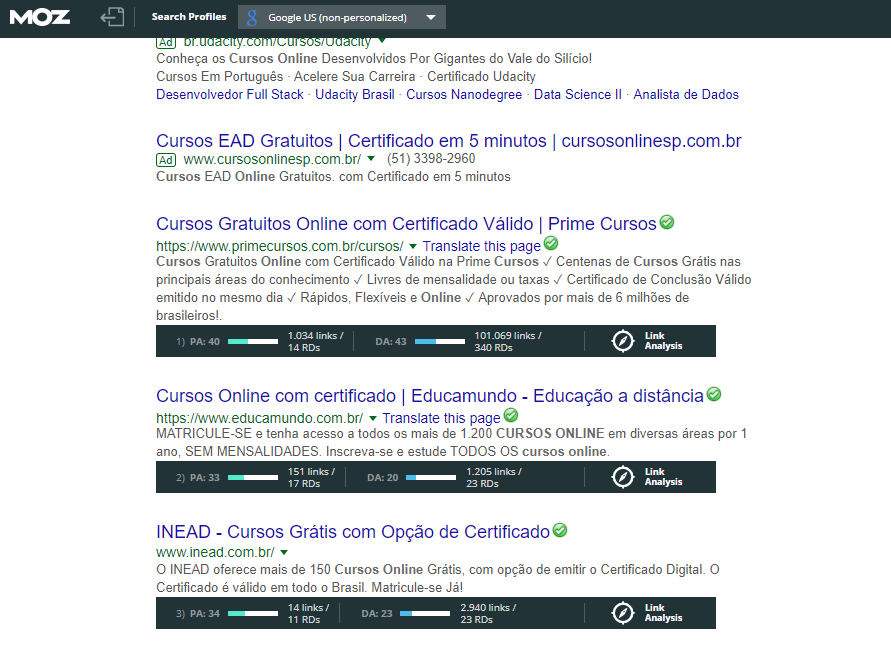This screenshot has width=891, height=652.
Task: Expand arrow next to primecursos.com.br URL
Action: tap(413, 247)
